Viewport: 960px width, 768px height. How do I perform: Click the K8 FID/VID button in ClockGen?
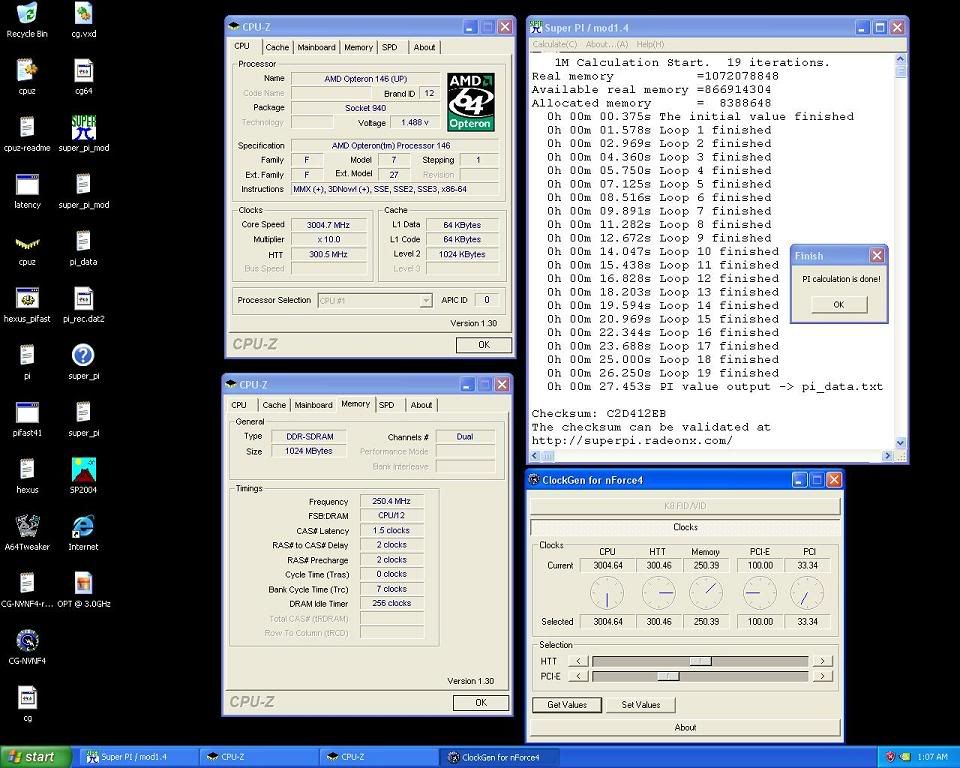[x=685, y=506]
